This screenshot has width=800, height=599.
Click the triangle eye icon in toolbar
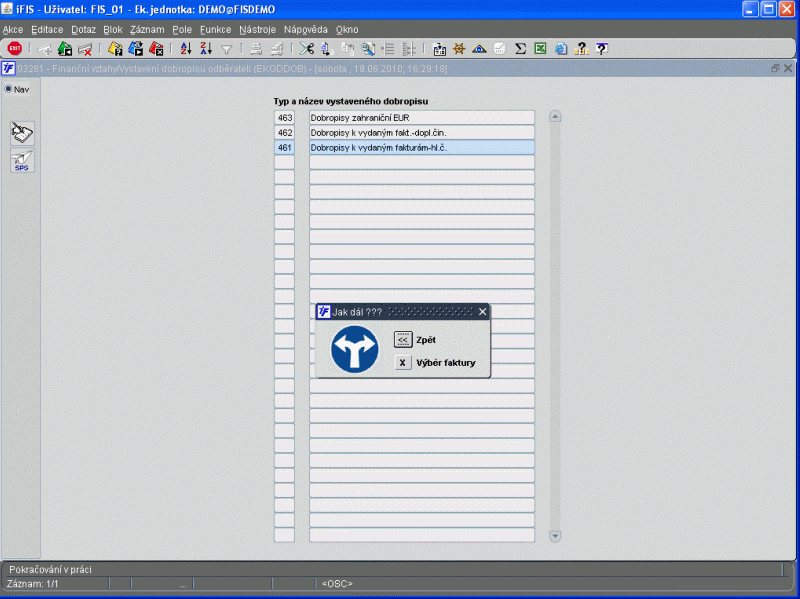[479, 49]
